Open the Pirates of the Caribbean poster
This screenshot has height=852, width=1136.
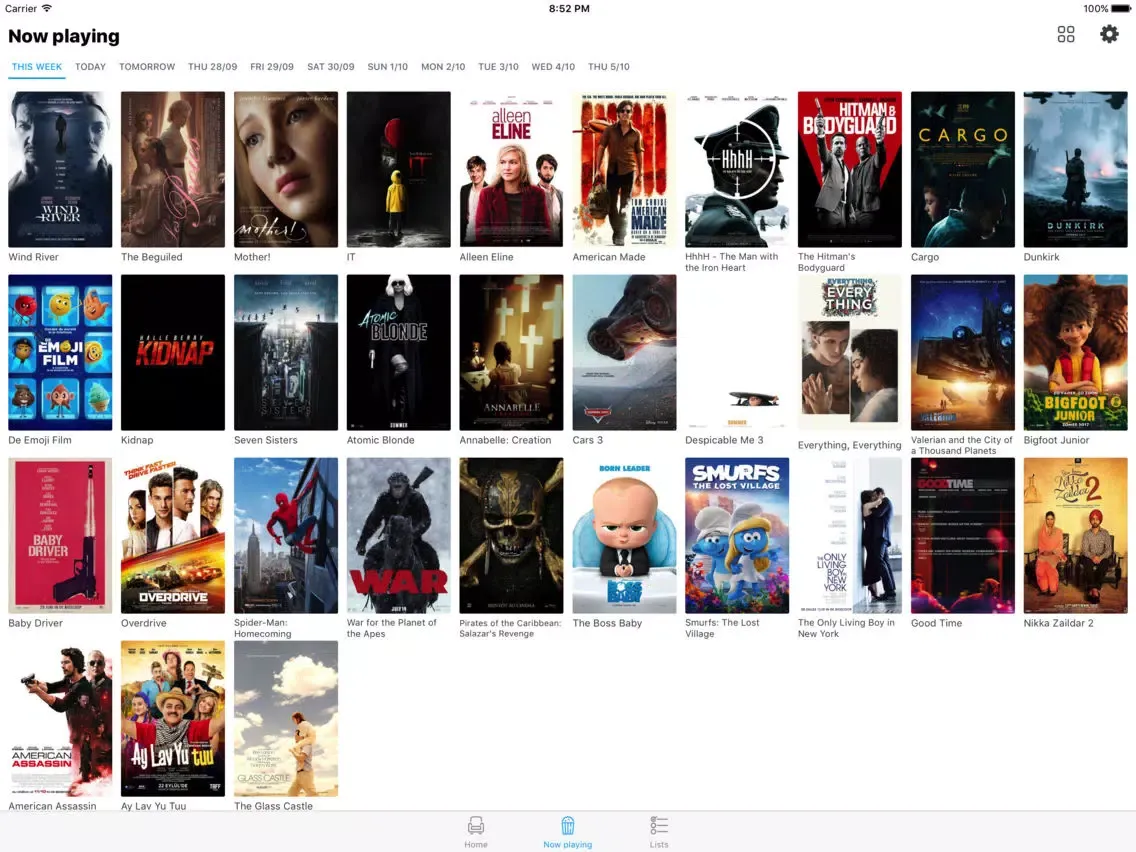click(511, 535)
